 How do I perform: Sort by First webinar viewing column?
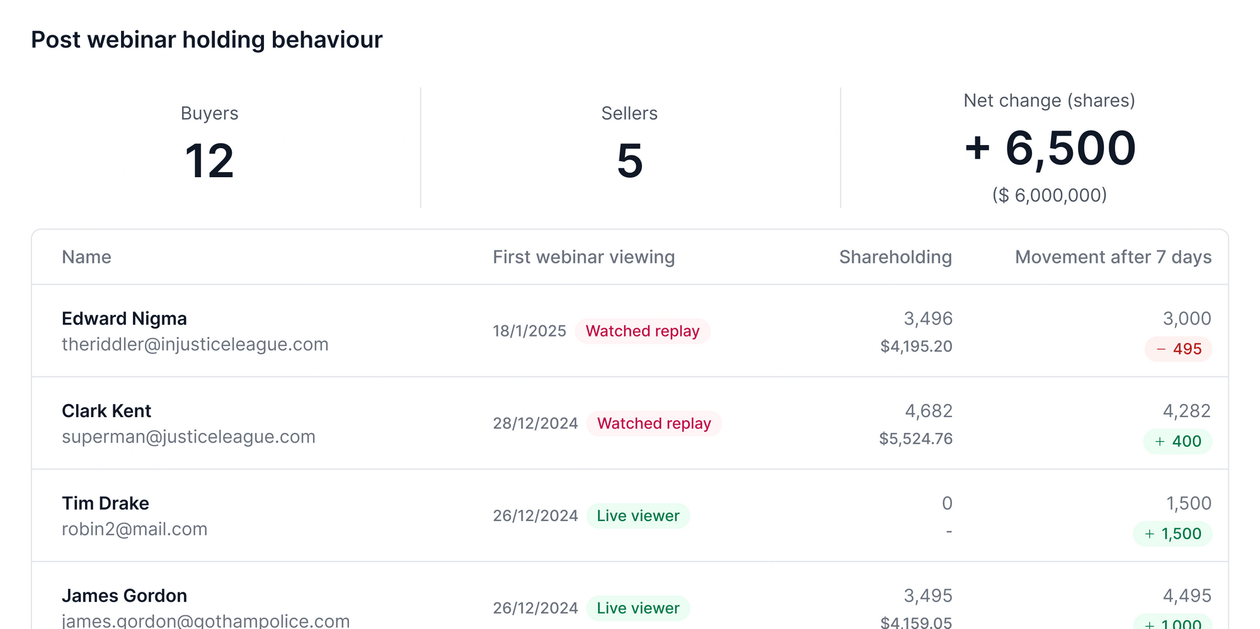click(x=584, y=257)
